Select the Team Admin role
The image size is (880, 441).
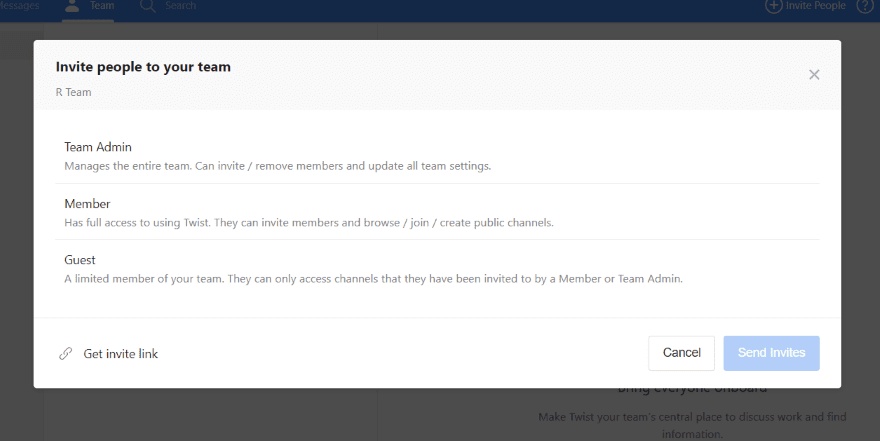tap(98, 147)
